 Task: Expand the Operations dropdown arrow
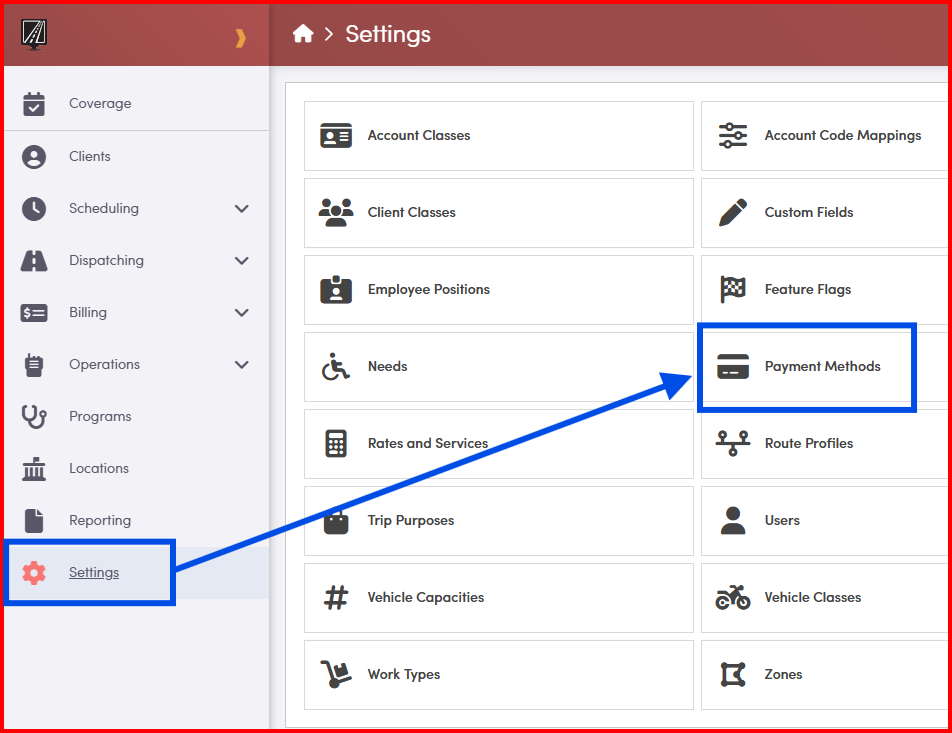pyautogui.click(x=241, y=365)
